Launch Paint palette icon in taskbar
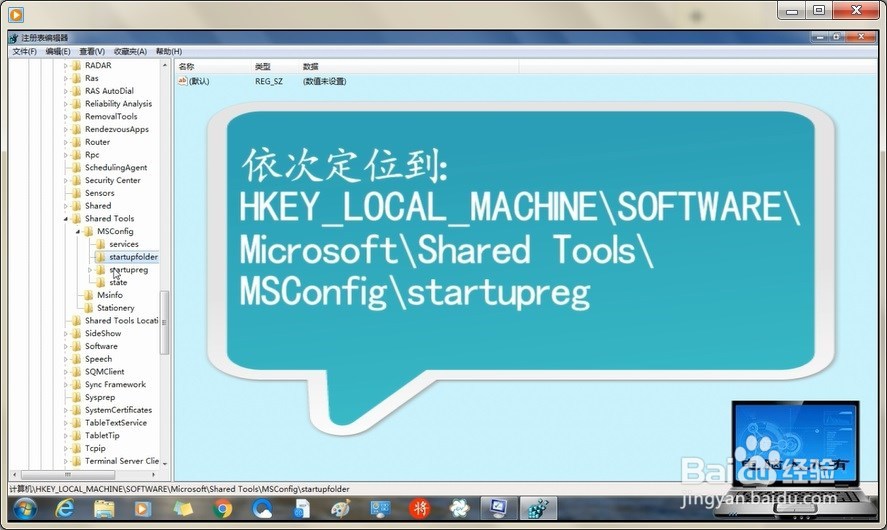Viewport: 887px width, 530px height. click(x=341, y=509)
